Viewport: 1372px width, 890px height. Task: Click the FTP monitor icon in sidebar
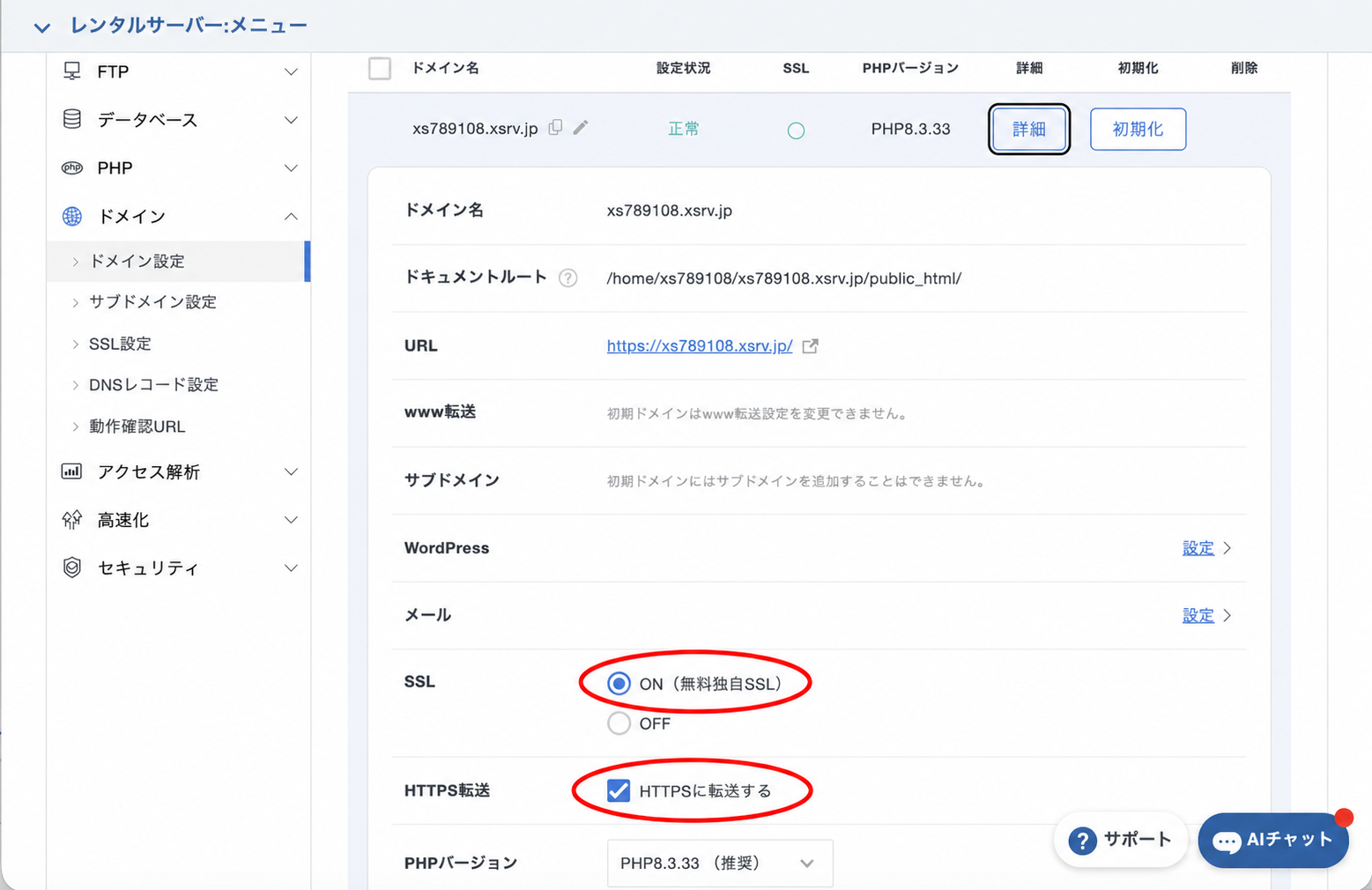click(x=72, y=71)
